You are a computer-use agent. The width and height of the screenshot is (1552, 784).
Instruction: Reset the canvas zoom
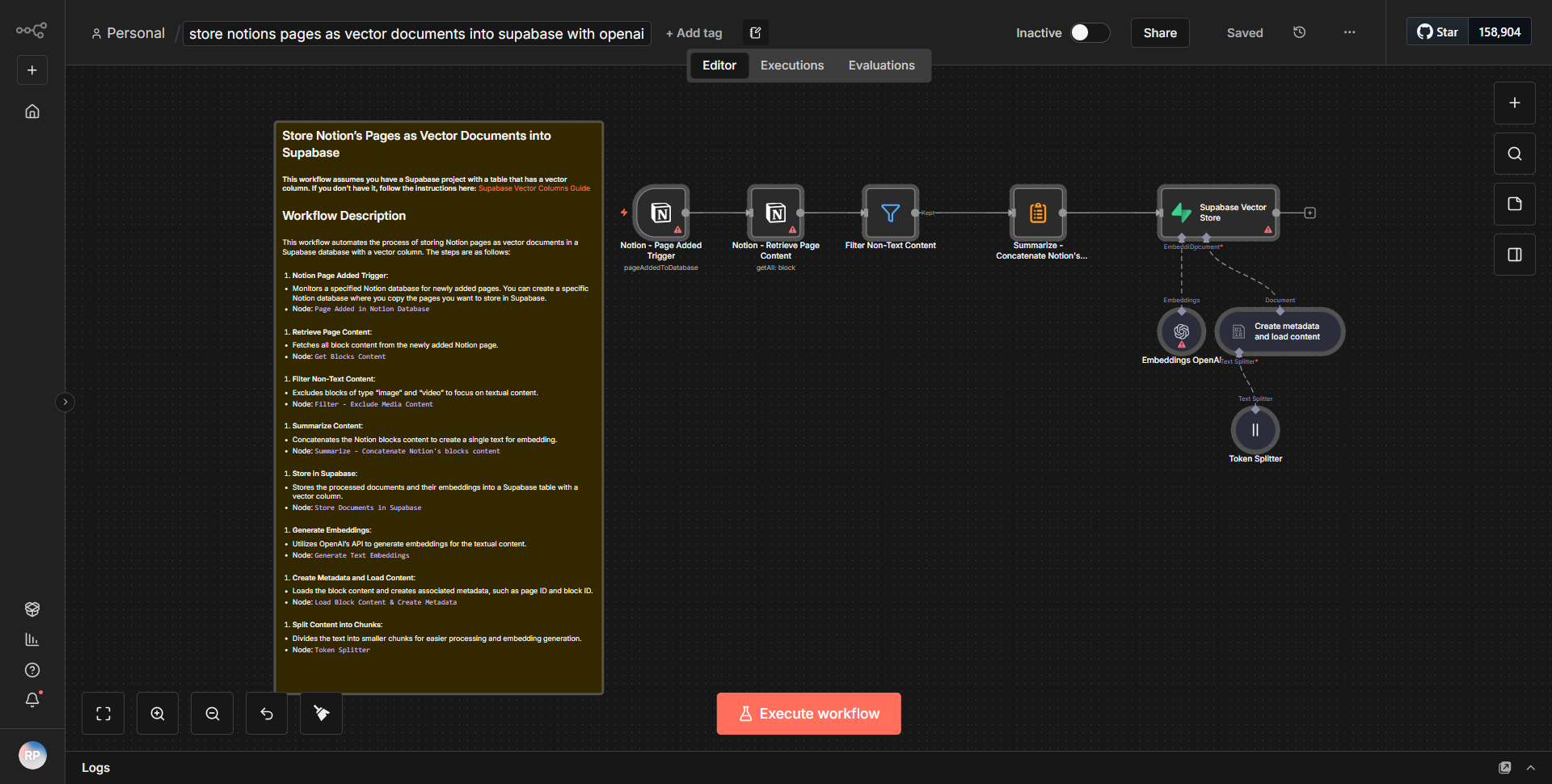tap(267, 714)
